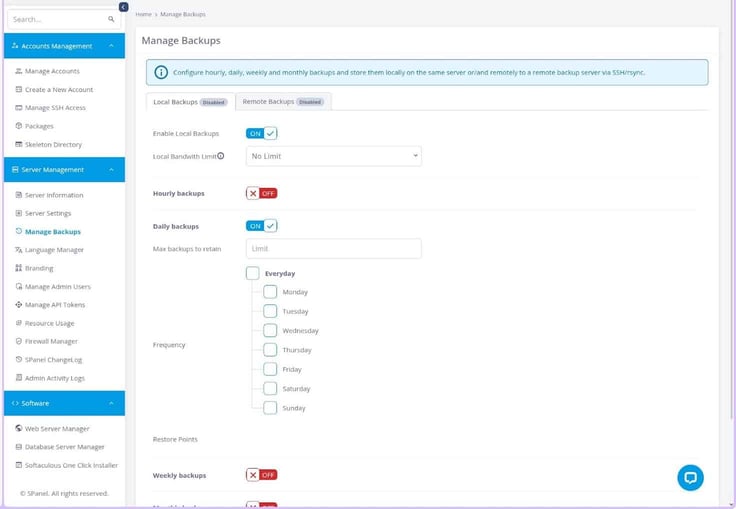The height and width of the screenshot is (509, 736).
Task: Open Resource Usage page
Action: point(49,323)
